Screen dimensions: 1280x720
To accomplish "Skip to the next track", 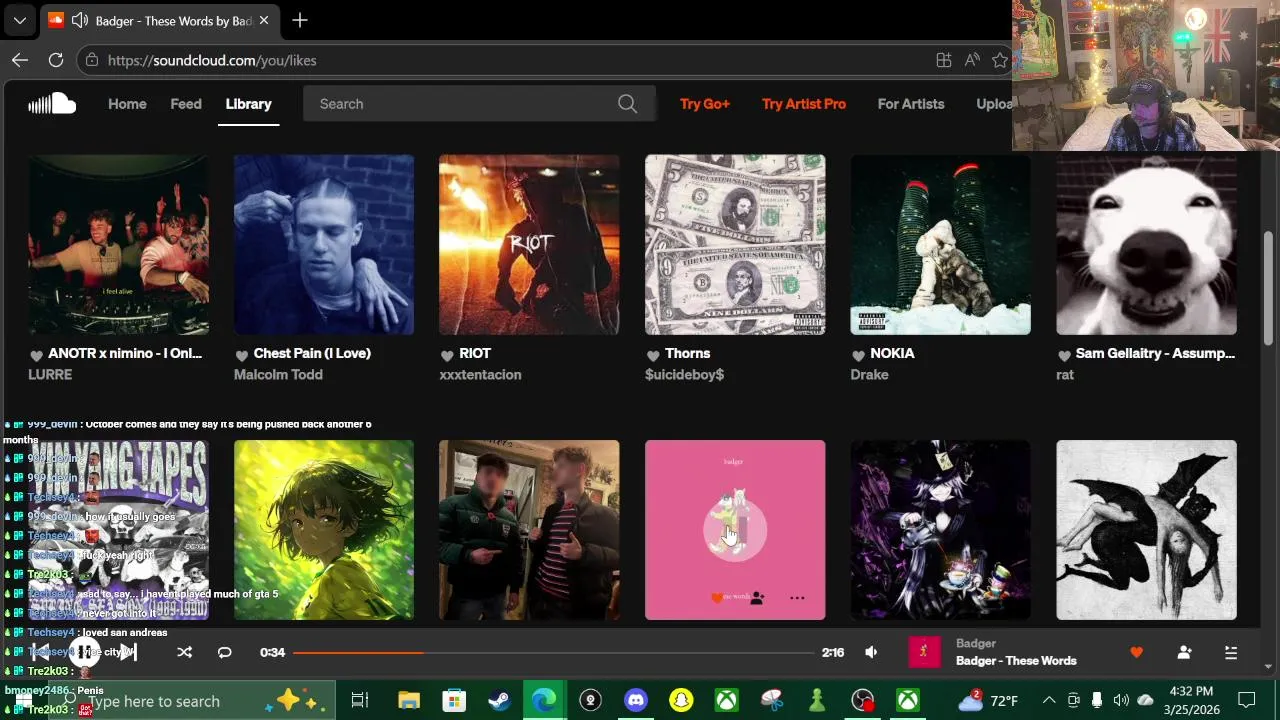I will pyautogui.click(x=128, y=652).
